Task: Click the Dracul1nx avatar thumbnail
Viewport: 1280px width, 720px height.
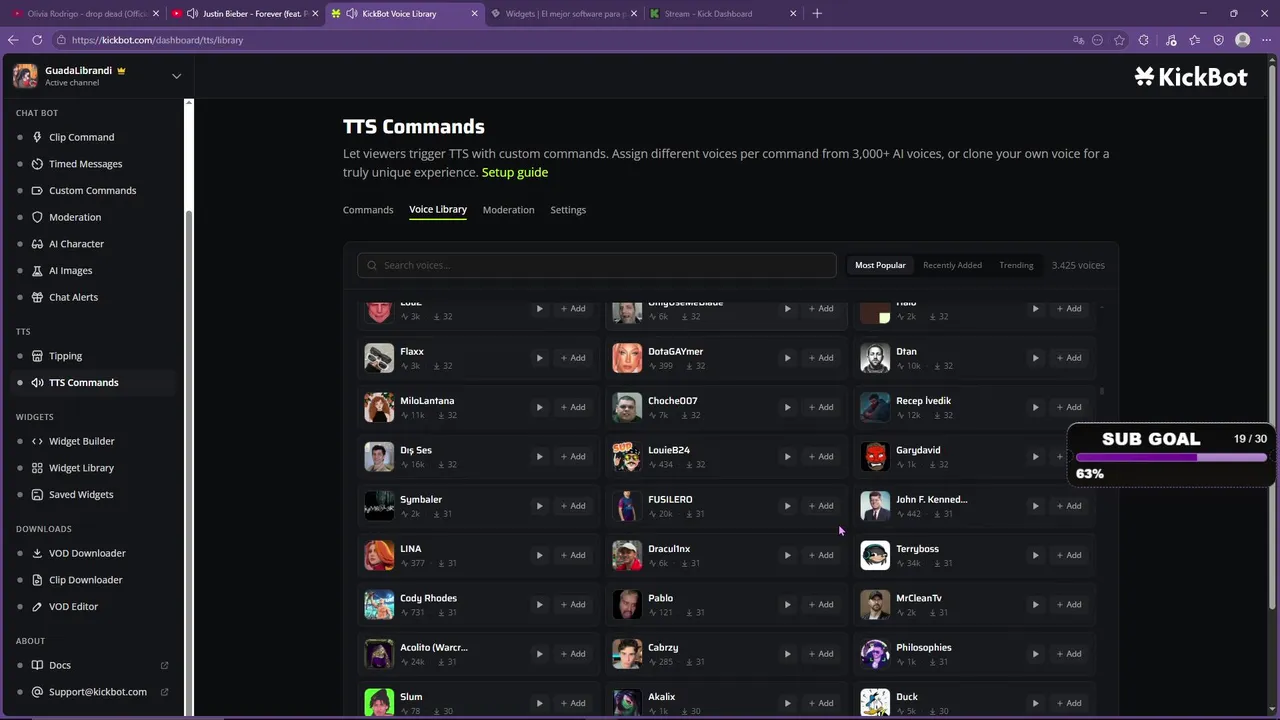Action: (x=627, y=555)
